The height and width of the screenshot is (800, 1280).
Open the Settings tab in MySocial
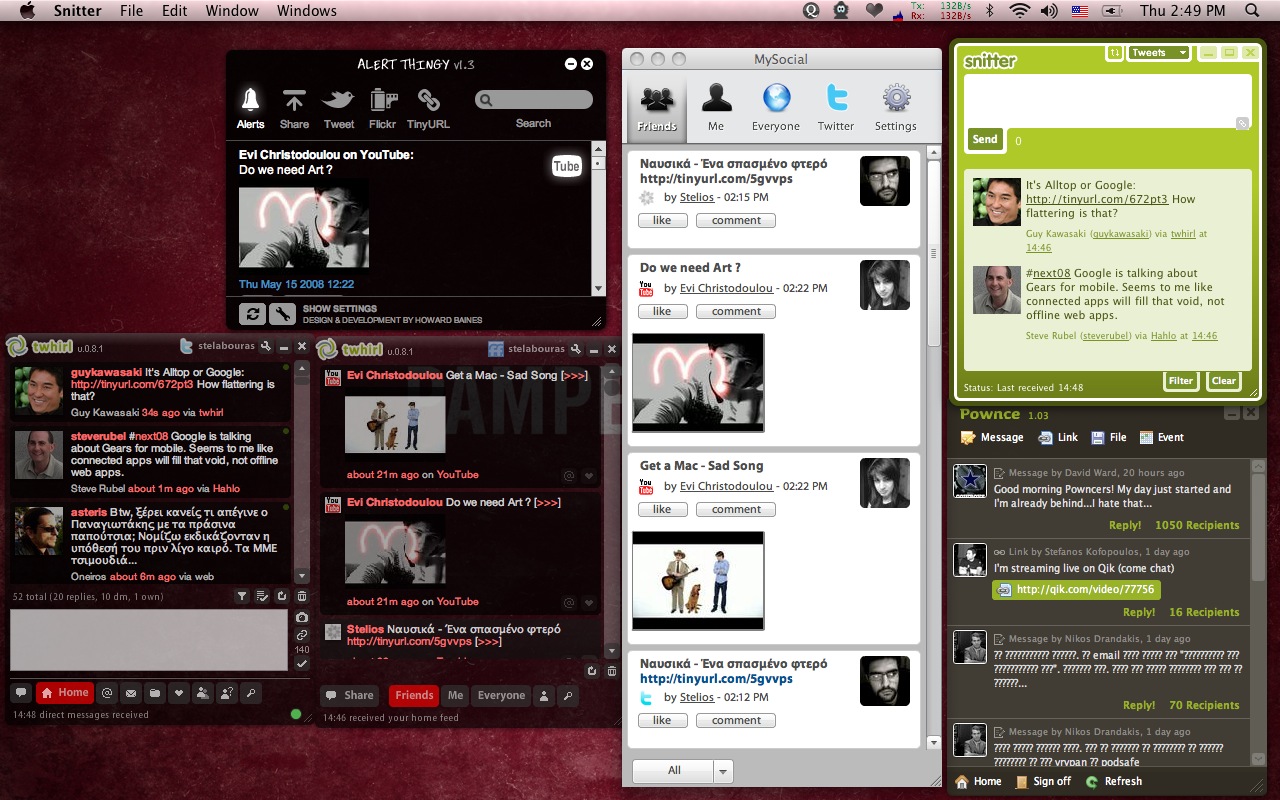tap(896, 109)
